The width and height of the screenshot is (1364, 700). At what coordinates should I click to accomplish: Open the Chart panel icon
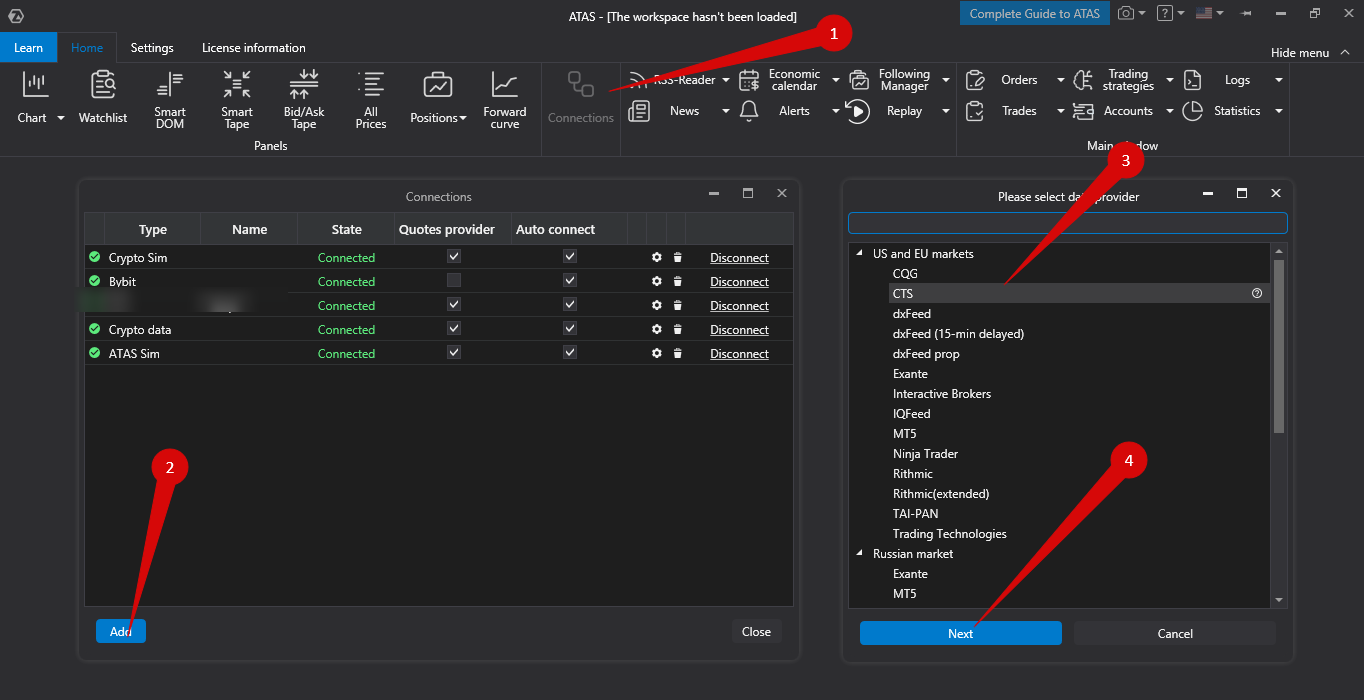click(x=36, y=85)
